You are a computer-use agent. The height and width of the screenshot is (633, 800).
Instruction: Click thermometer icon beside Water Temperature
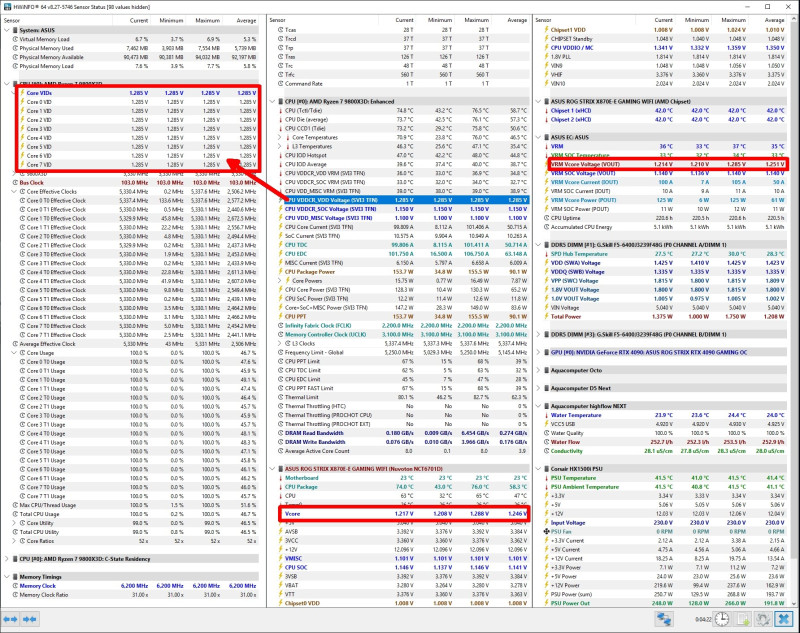pos(546,415)
